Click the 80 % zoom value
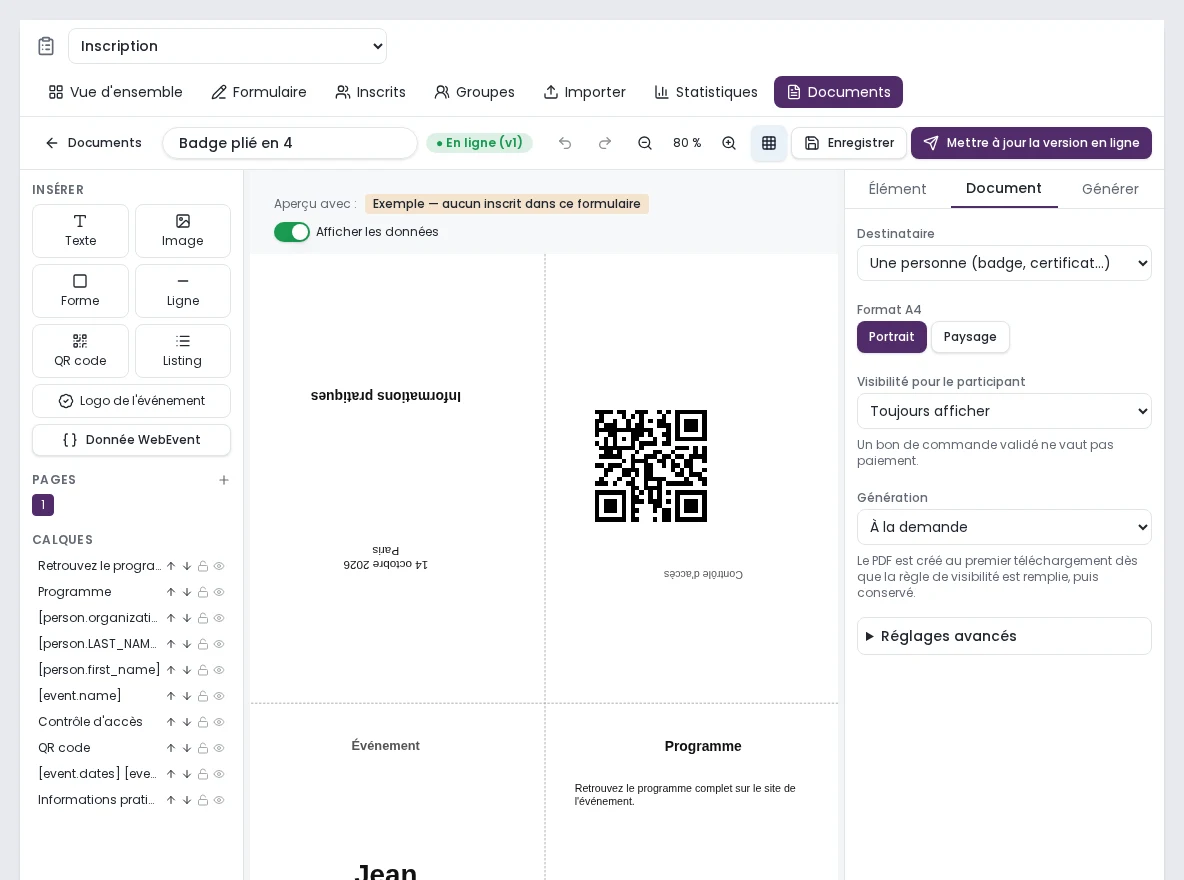 click(x=687, y=143)
